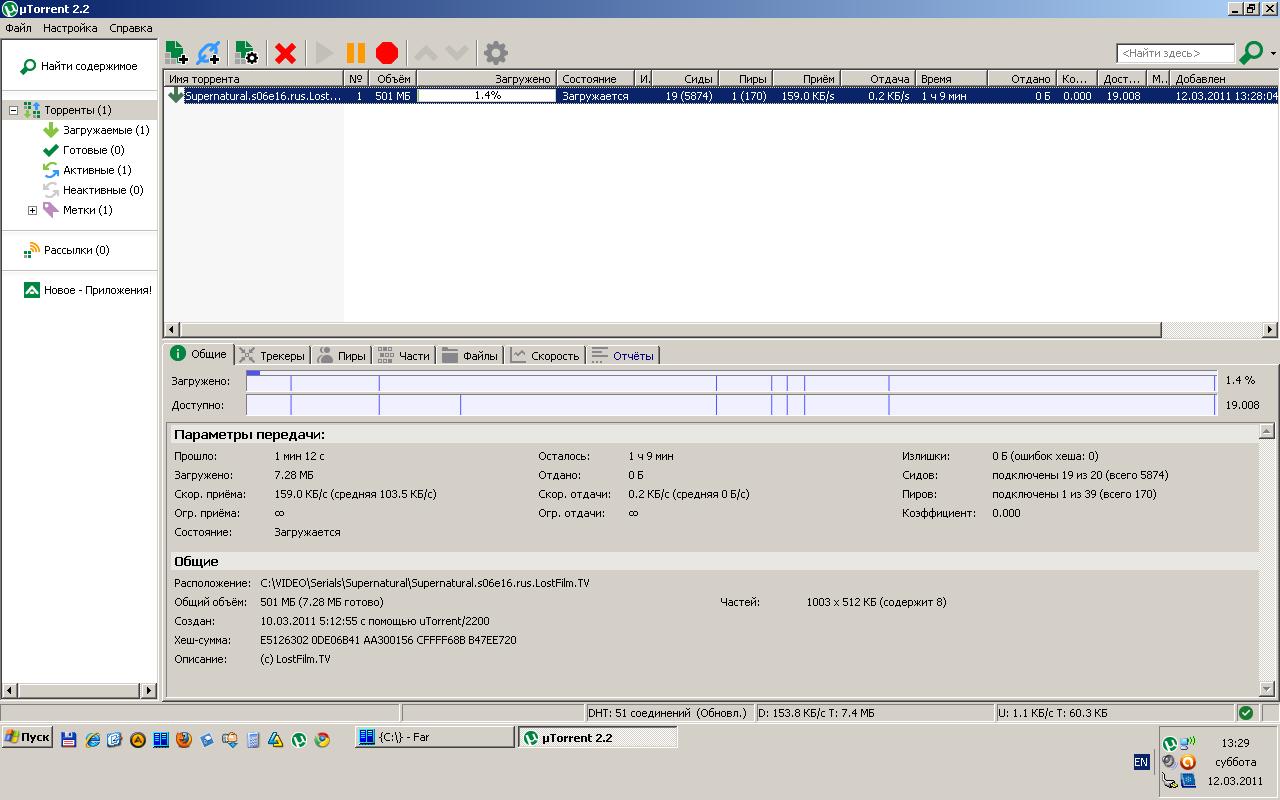Click Far manager button in the taskbar
Image resolution: width=1280 pixels, height=800 pixels.
435,737
